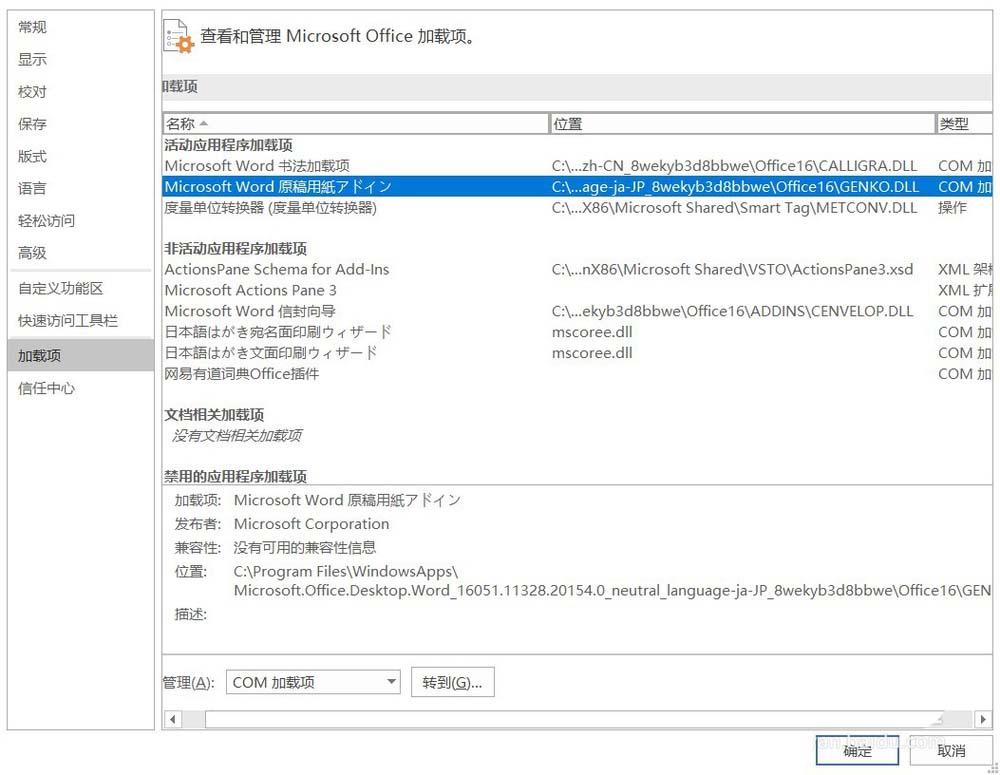Cancel the dialog with 取消
The image size is (1000, 775).
(951, 751)
